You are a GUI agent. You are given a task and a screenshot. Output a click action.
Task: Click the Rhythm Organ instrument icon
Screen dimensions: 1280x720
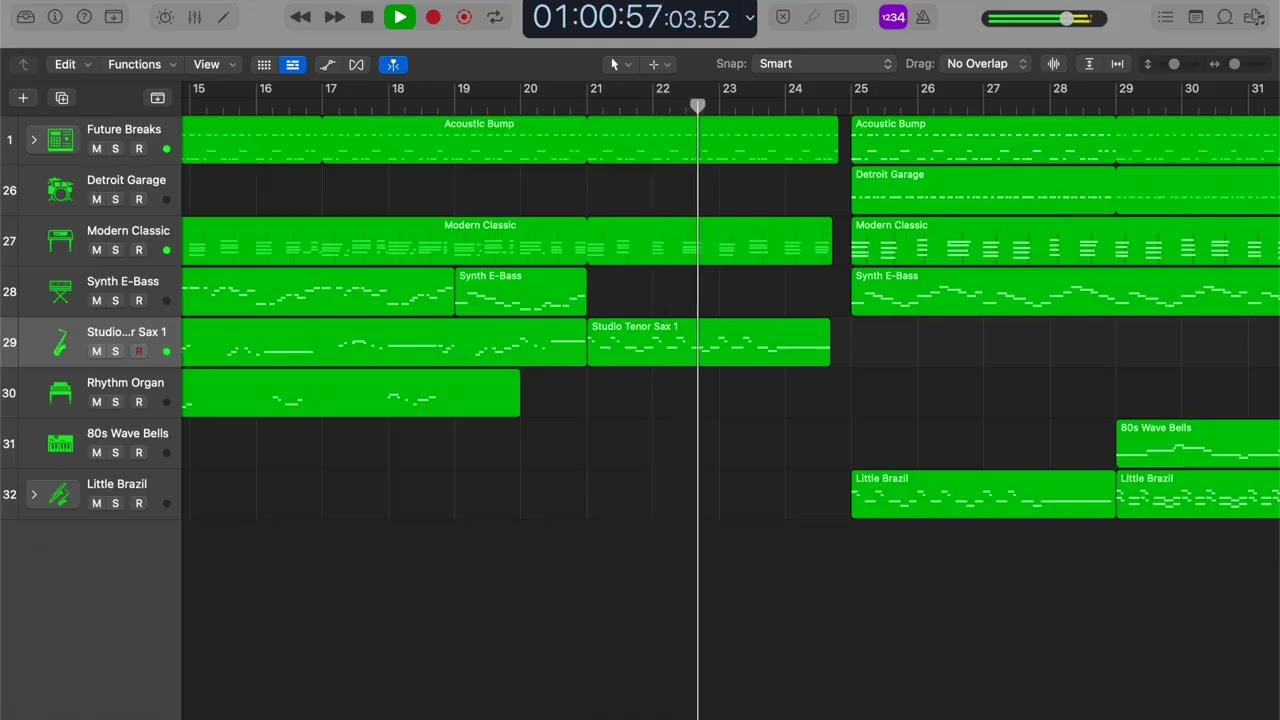pos(60,393)
